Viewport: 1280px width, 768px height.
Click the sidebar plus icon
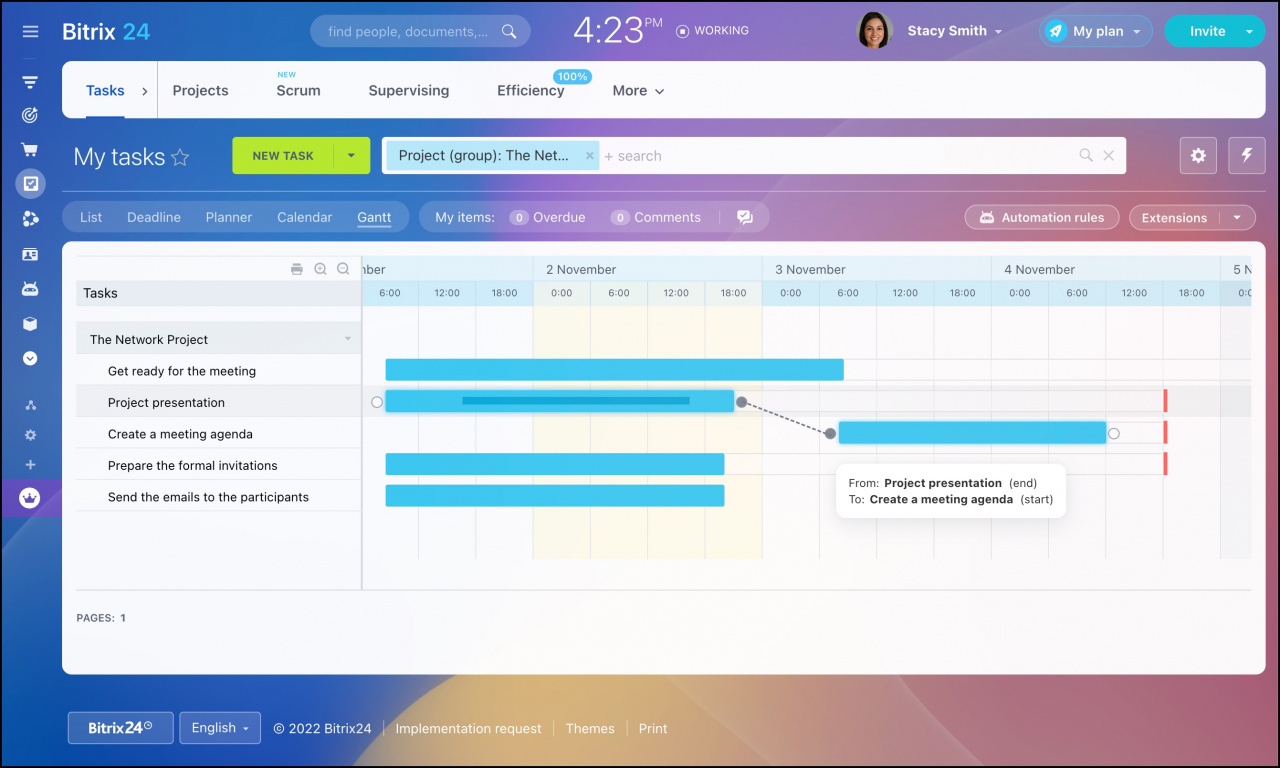pos(30,465)
